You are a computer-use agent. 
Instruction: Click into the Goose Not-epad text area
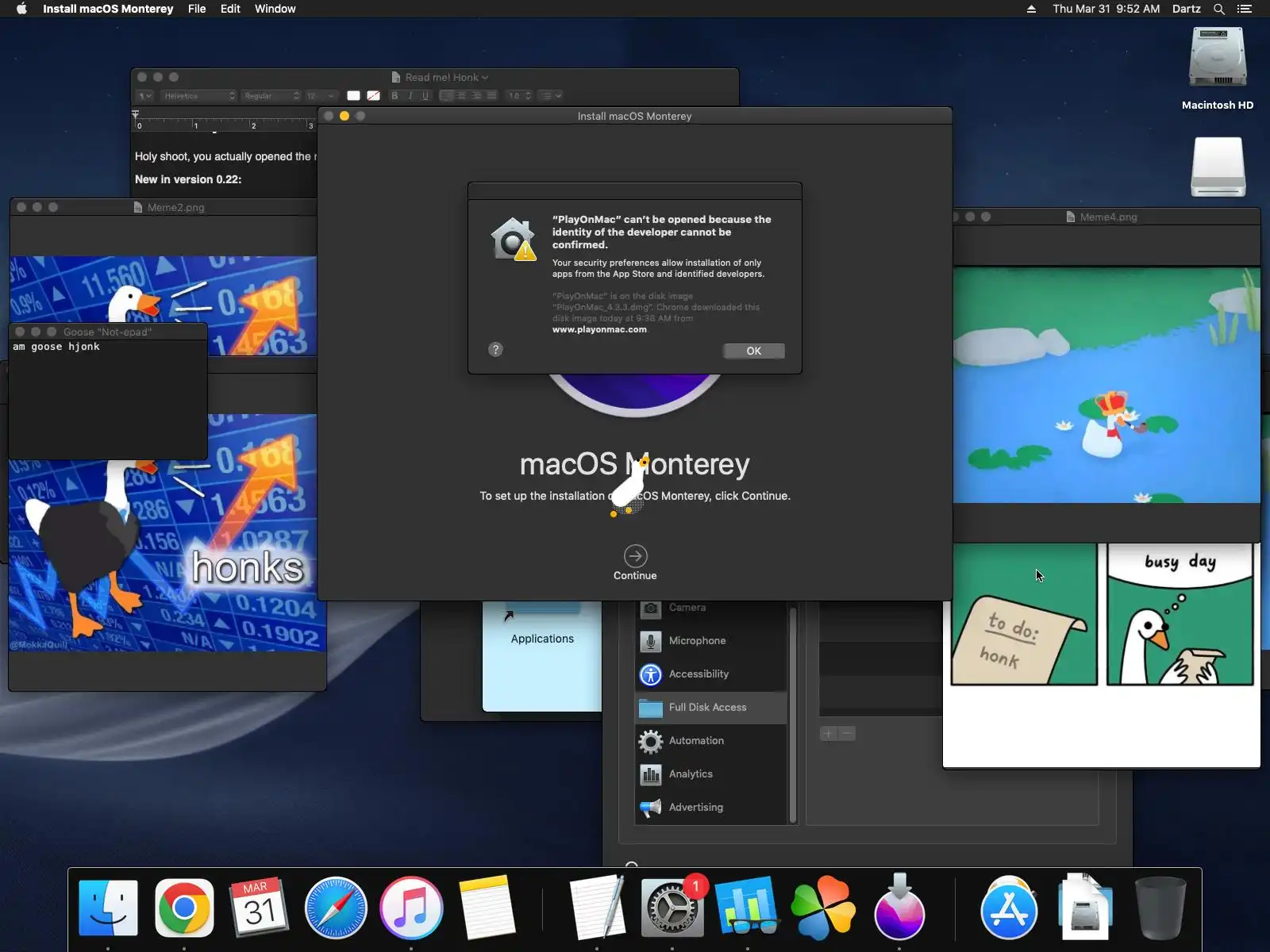108,399
